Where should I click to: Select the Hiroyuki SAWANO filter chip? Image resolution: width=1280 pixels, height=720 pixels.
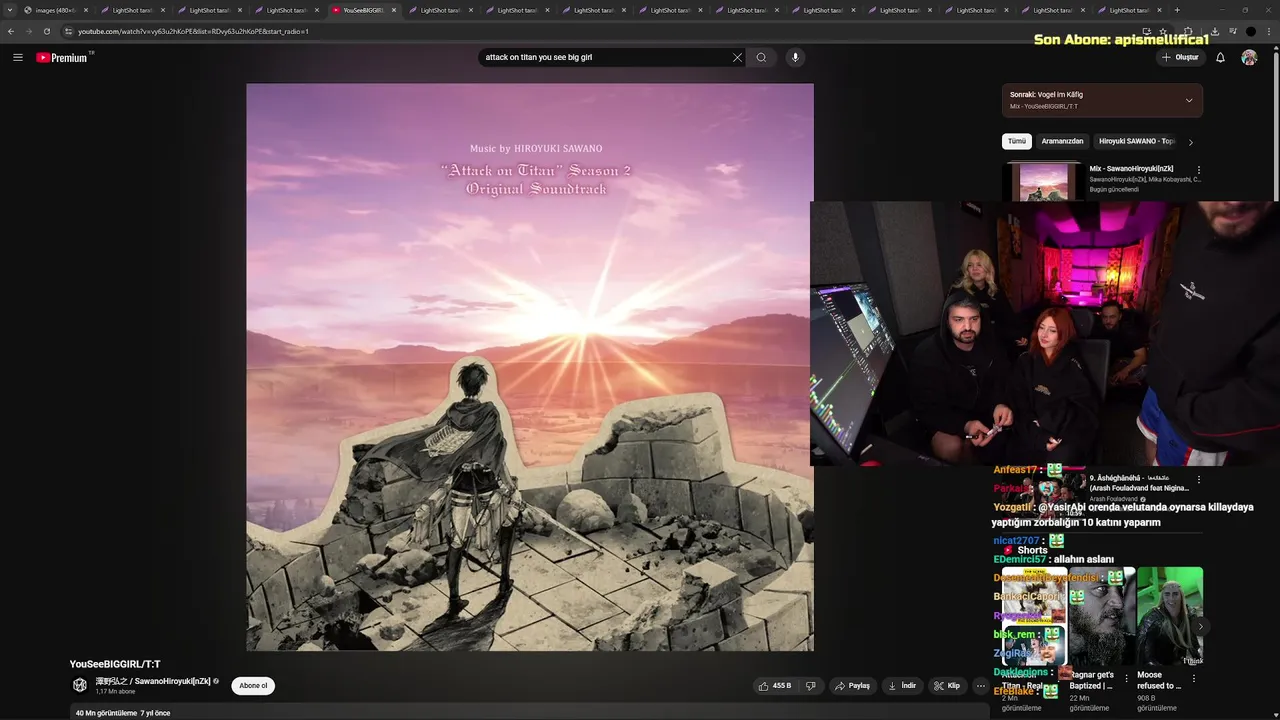tap(1137, 141)
